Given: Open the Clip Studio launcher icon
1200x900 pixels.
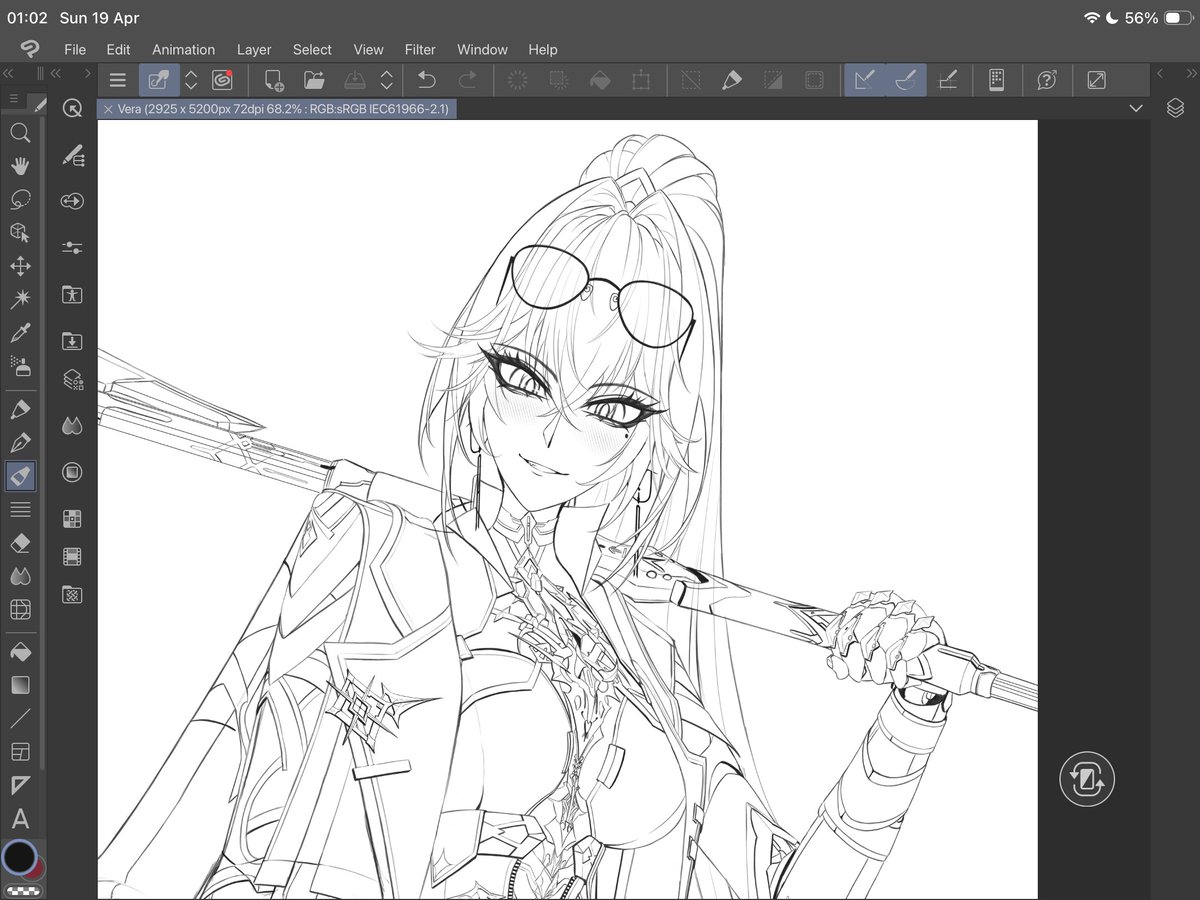Looking at the screenshot, I should (x=222, y=80).
